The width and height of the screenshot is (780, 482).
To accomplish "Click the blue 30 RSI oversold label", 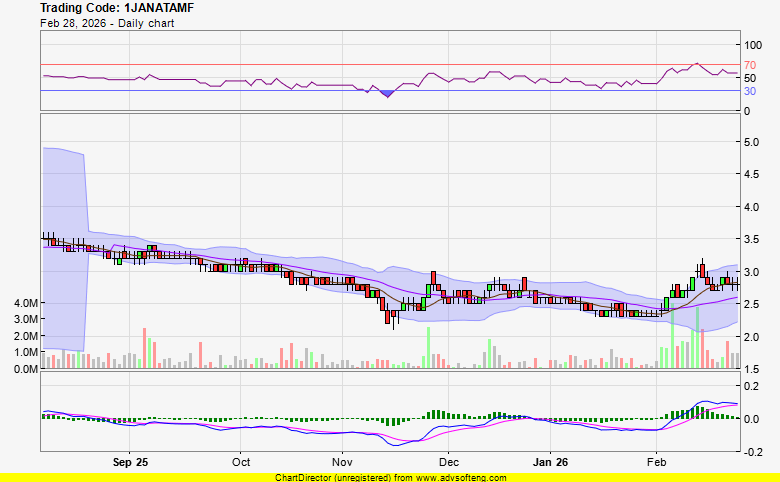I will pos(749,91).
